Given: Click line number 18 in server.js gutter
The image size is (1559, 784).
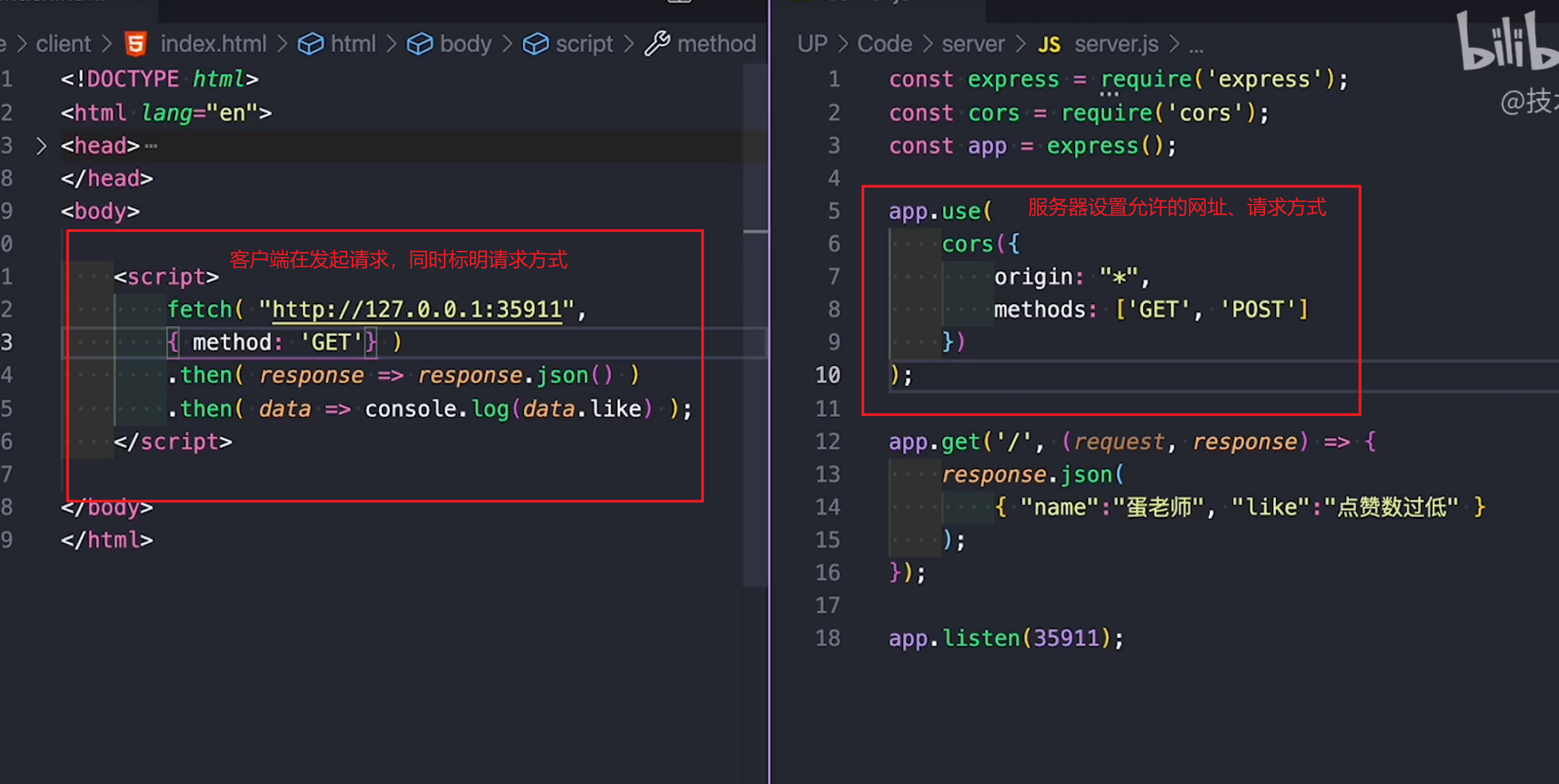Looking at the screenshot, I should tap(828, 638).
